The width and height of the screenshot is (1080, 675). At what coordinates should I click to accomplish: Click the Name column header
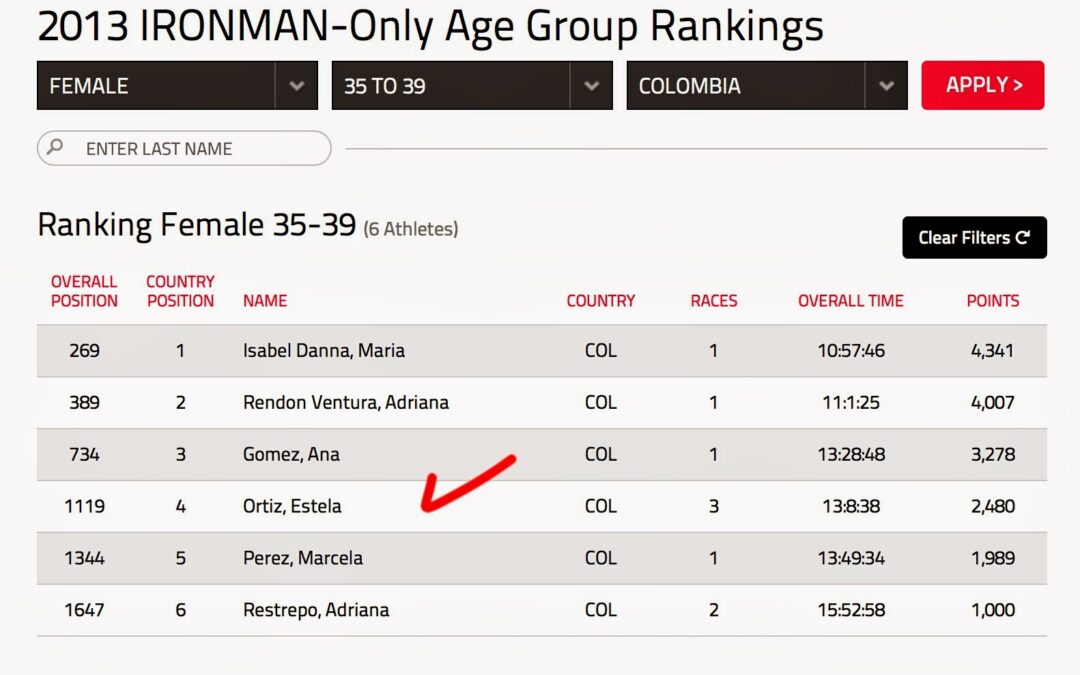(265, 301)
